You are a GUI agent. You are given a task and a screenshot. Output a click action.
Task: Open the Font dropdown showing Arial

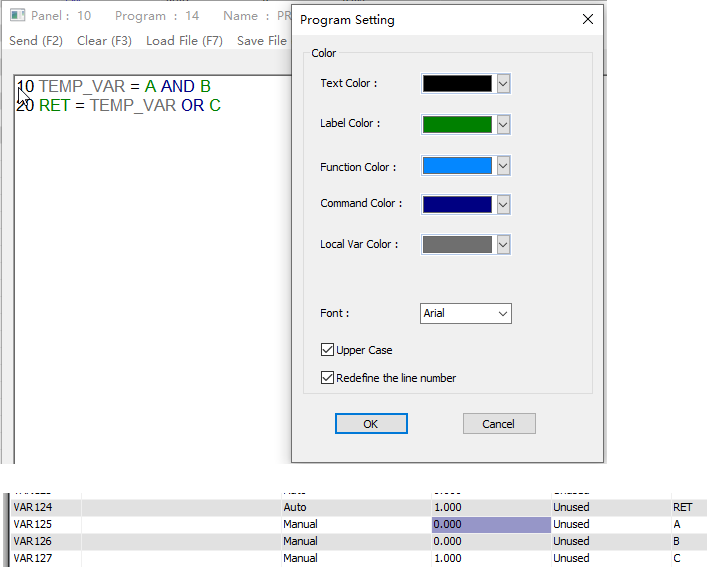tap(466, 314)
